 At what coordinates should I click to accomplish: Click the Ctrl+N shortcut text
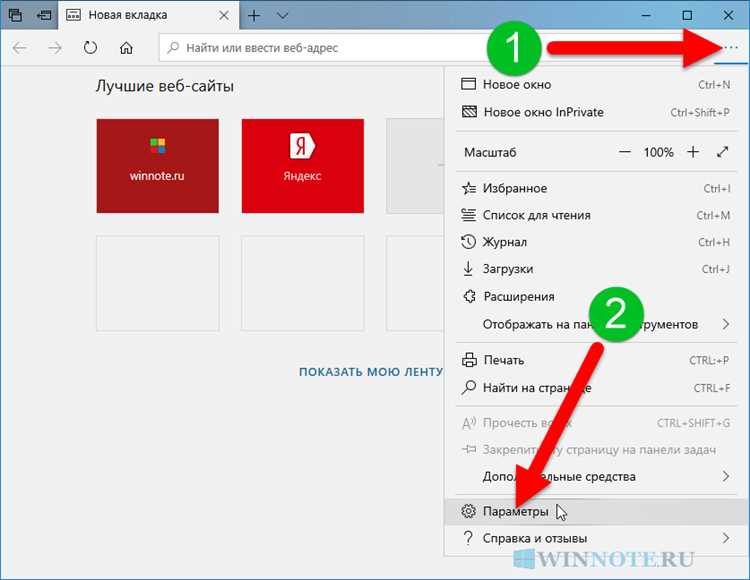(714, 85)
